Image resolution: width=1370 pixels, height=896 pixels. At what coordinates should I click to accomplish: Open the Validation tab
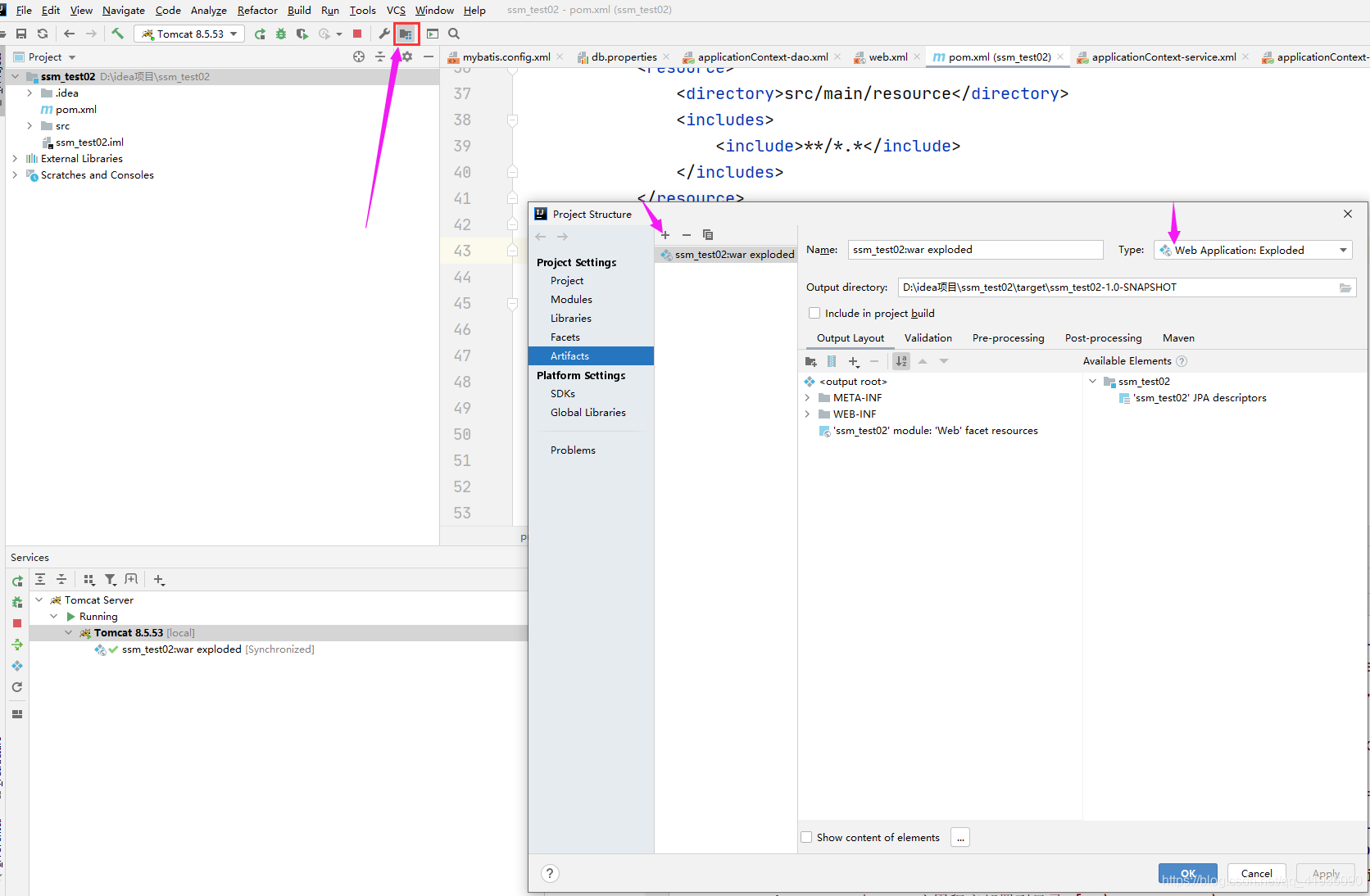pos(928,338)
